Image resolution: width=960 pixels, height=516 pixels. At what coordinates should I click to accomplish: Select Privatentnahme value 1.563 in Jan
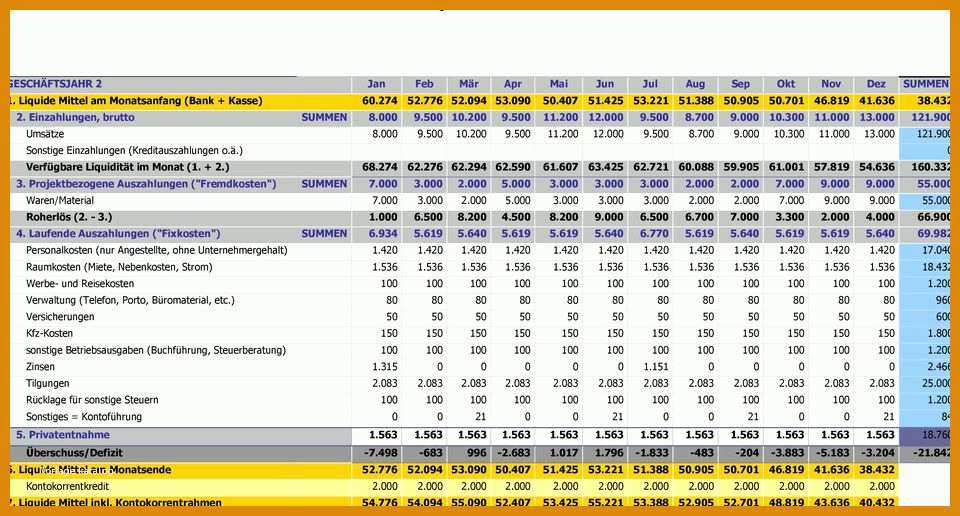pyautogui.click(x=383, y=435)
